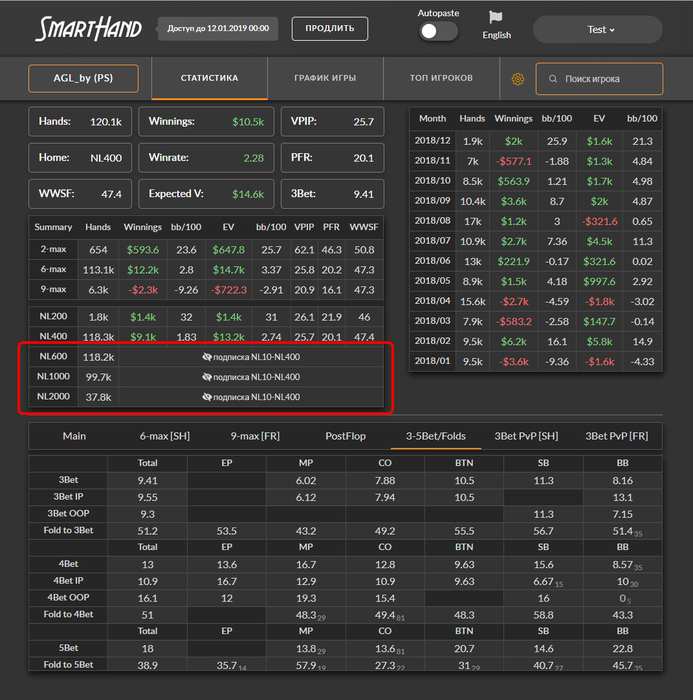Click the Fold to 5Bet row label
The height and width of the screenshot is (700, 693).
click(x=68, y=665)
